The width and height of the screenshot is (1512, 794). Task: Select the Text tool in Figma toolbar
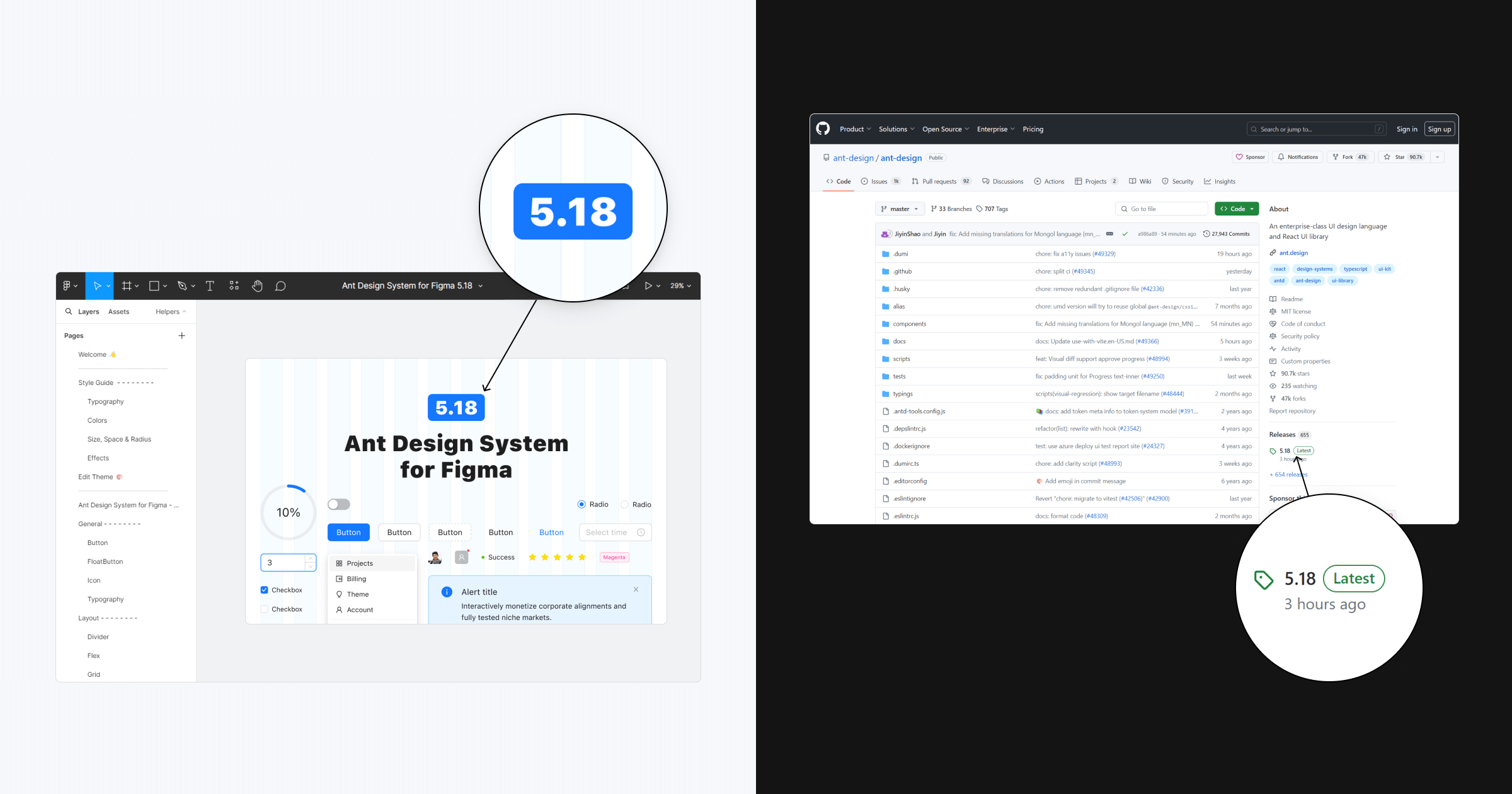(210, 286)
